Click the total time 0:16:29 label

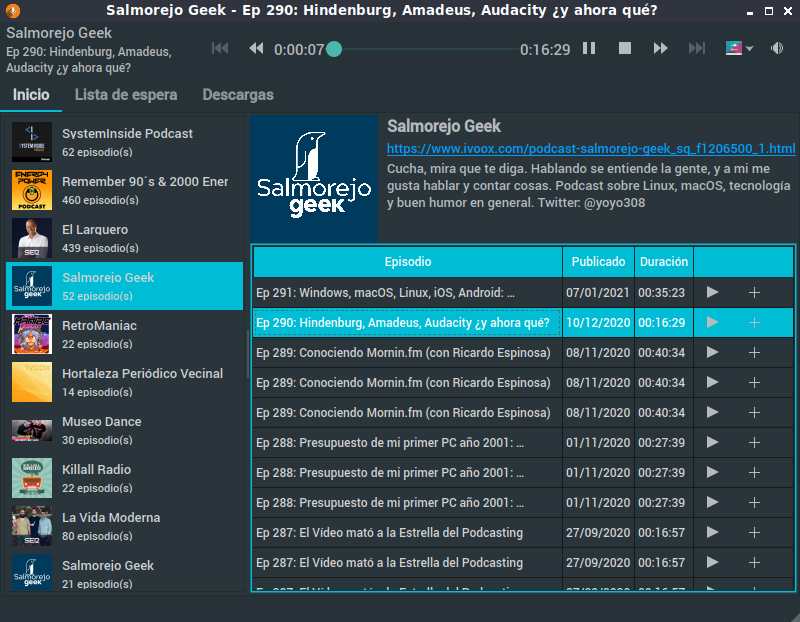545,49
